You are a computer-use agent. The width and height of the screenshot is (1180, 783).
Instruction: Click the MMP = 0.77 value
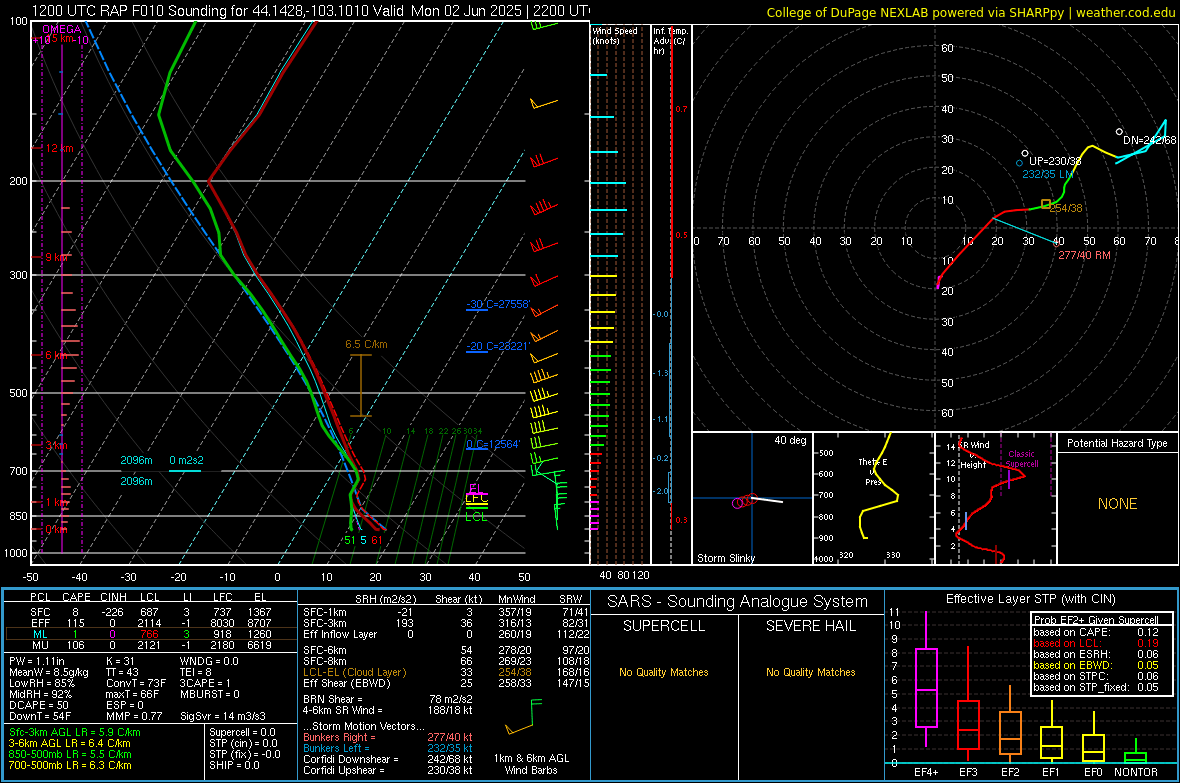click(x=135, y=716)
